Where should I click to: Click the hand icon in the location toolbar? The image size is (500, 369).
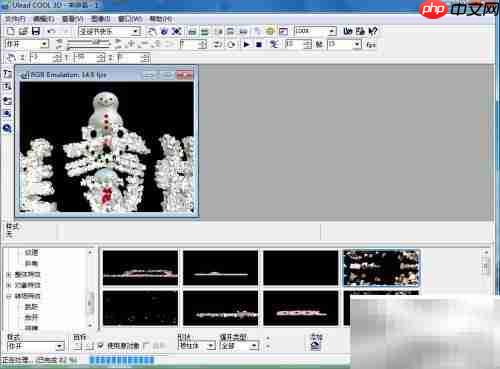11,58
